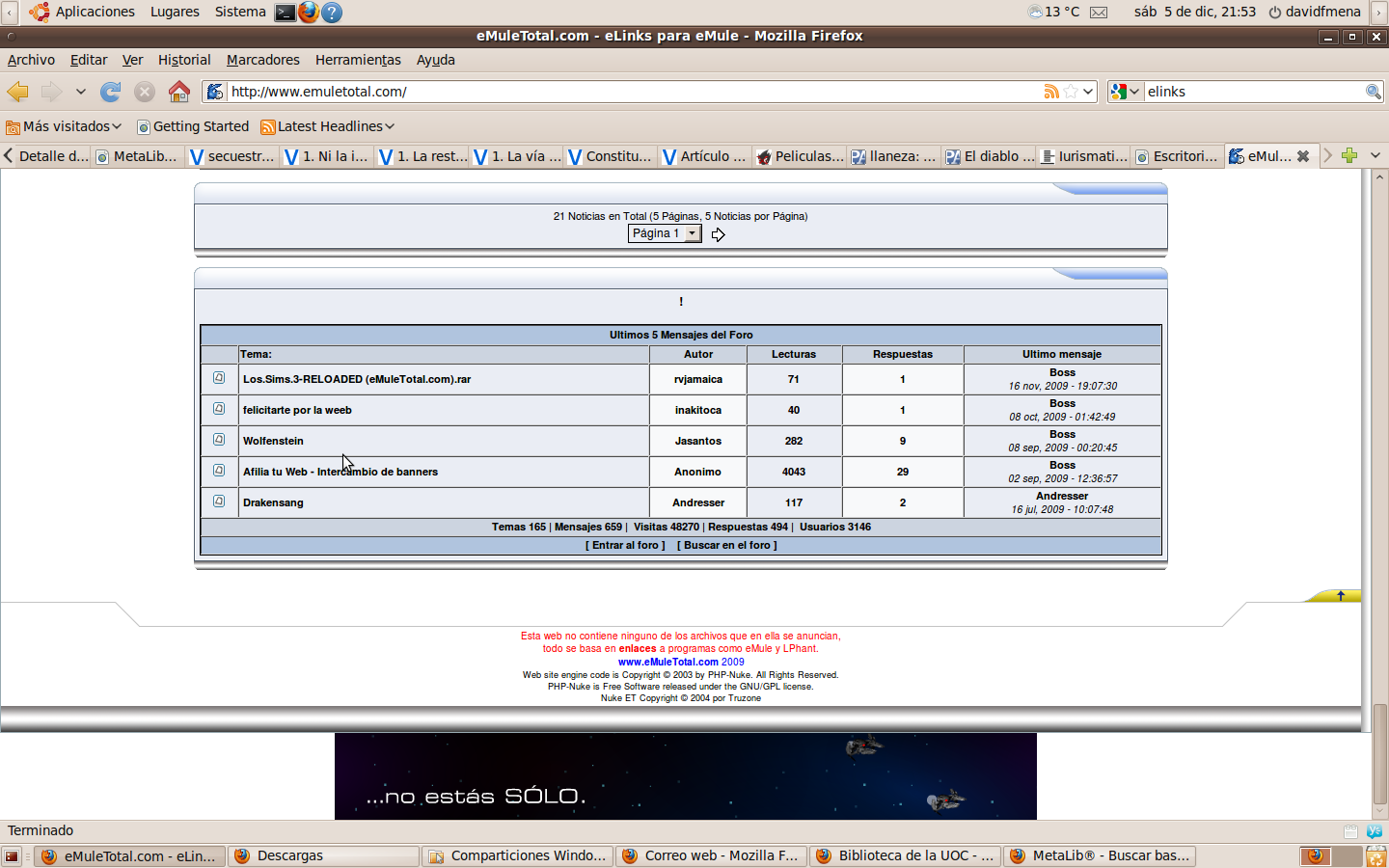Open the Editar menu
Screen dimensions: 1389x868
[89, 60]
